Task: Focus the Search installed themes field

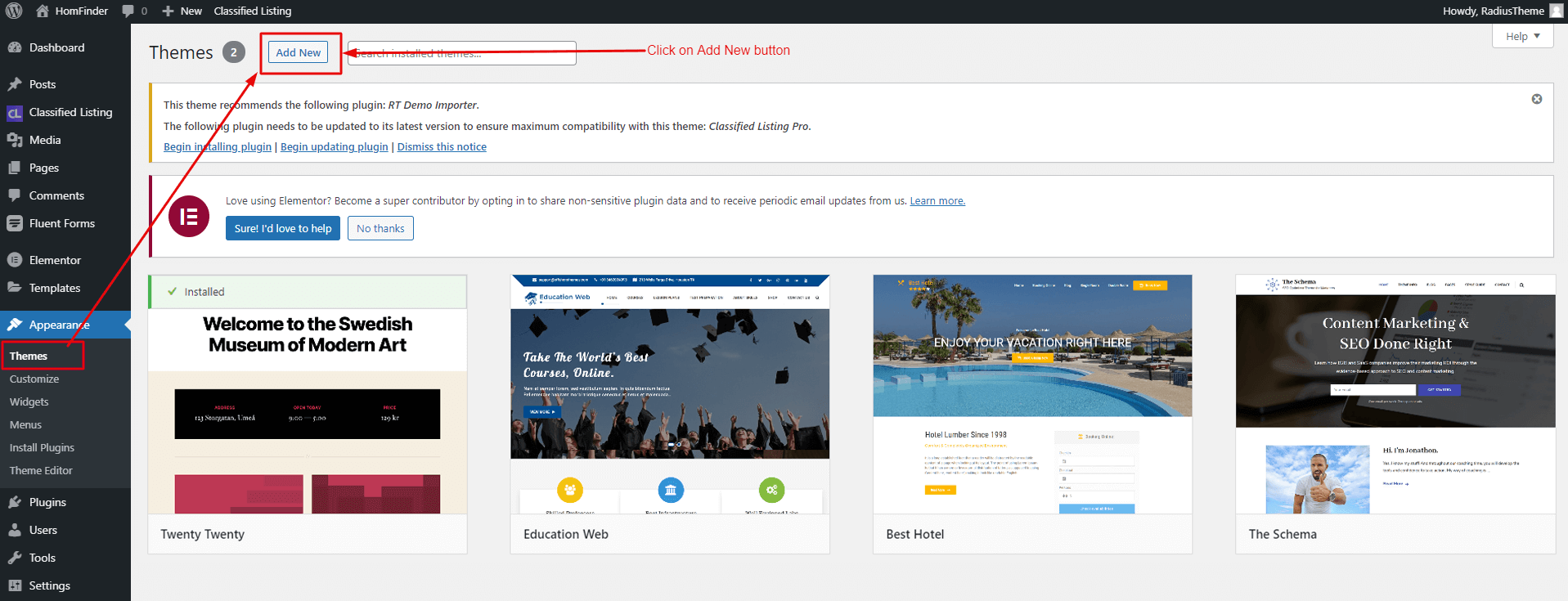Action: (462, 53)
